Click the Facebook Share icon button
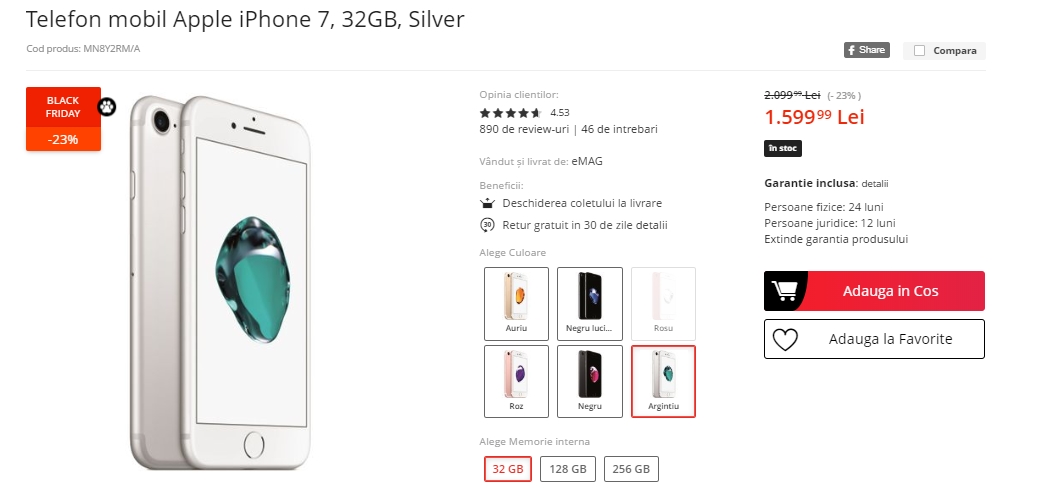The width and height of the screenshot is (1058, 488). 866,50
